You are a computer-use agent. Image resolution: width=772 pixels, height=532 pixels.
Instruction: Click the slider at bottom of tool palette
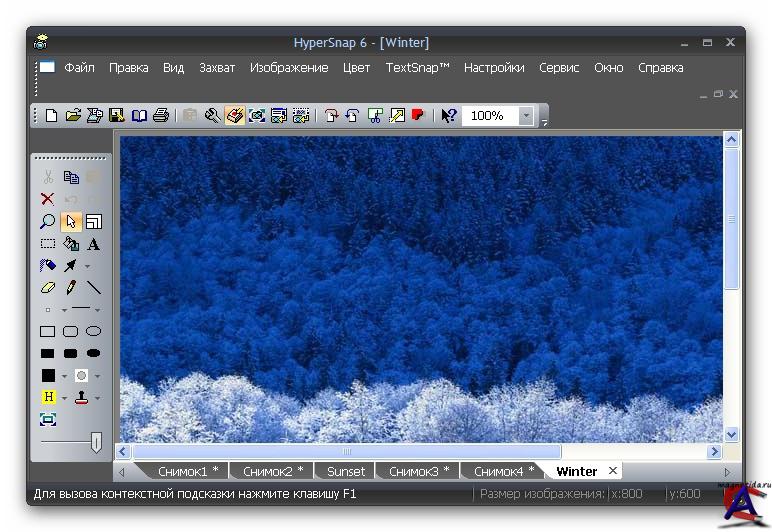(x=96, y=441)
